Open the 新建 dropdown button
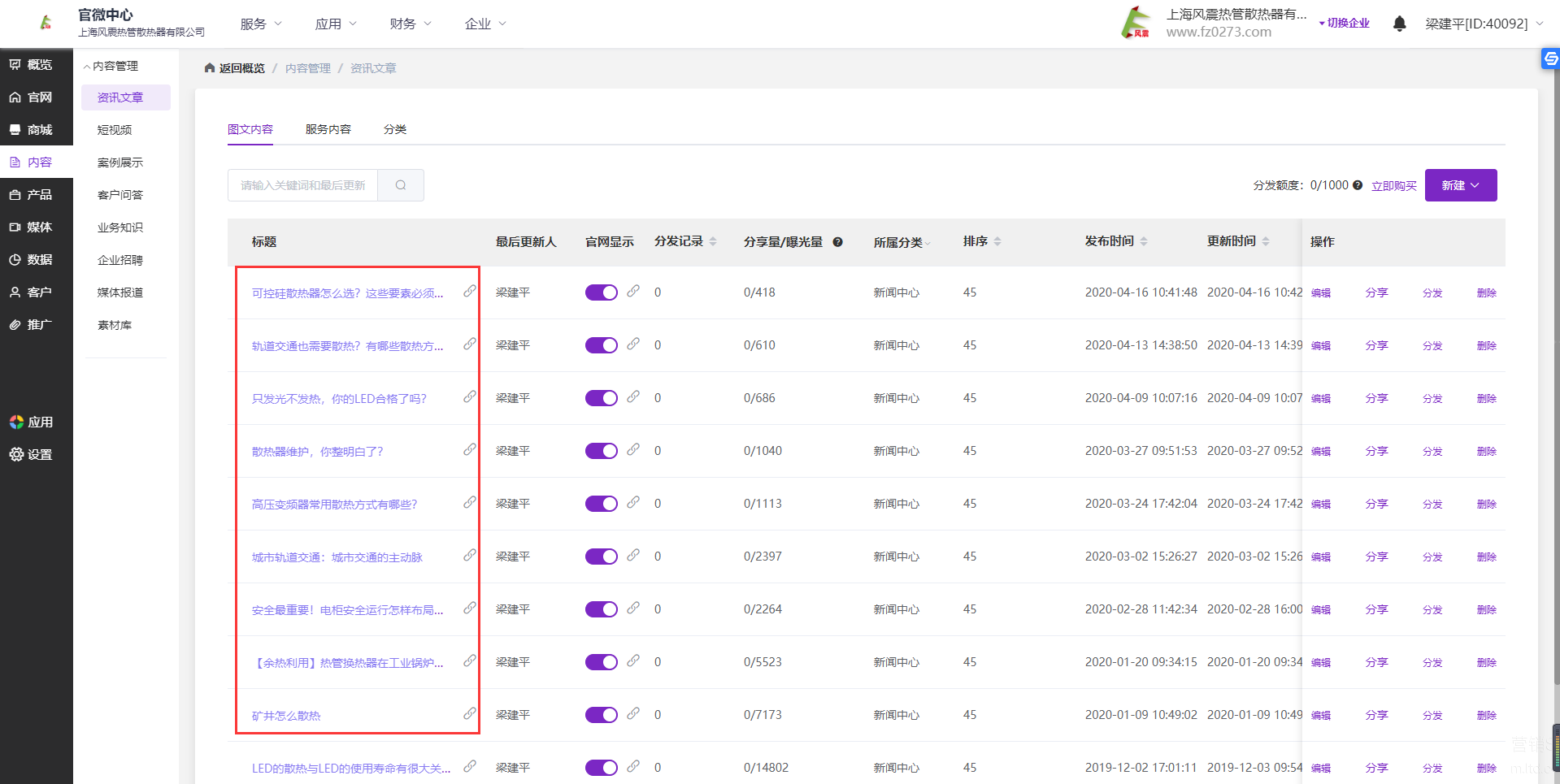Viewport: 1560px width, 784px height. pyautogui.click(x=1460, y=185)
